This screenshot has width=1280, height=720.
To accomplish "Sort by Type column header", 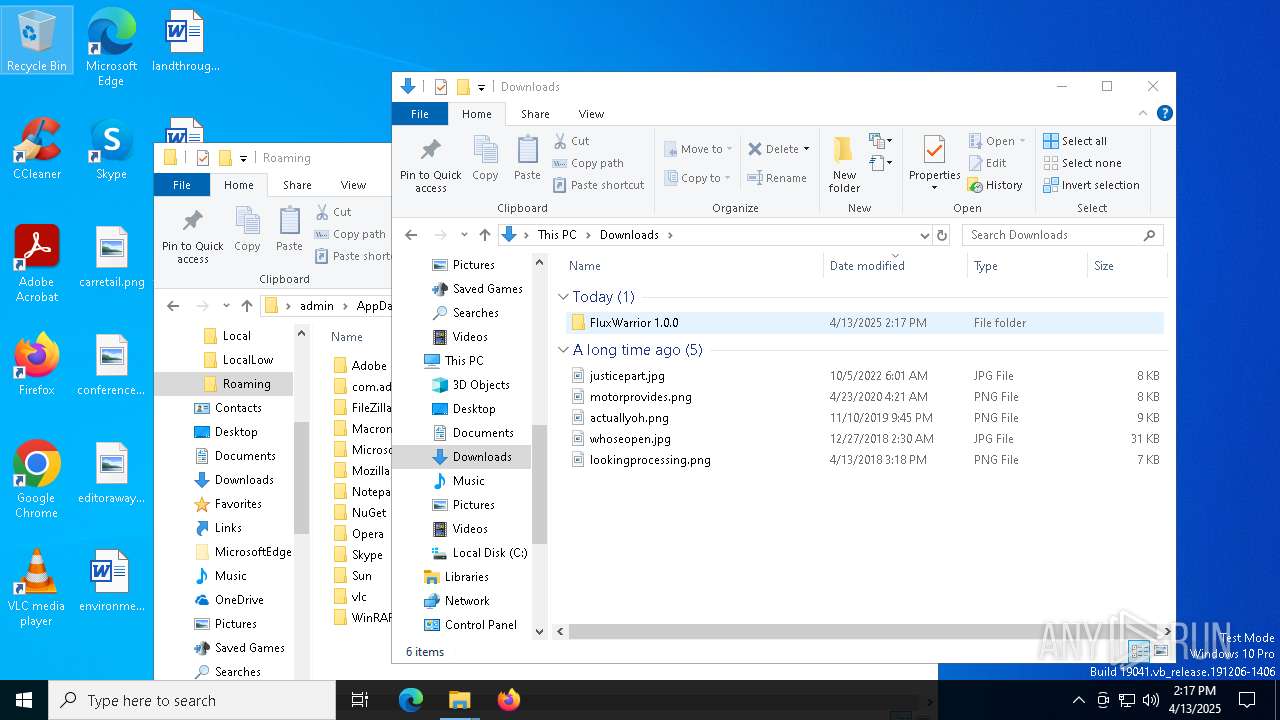I will coord(1028,266).
